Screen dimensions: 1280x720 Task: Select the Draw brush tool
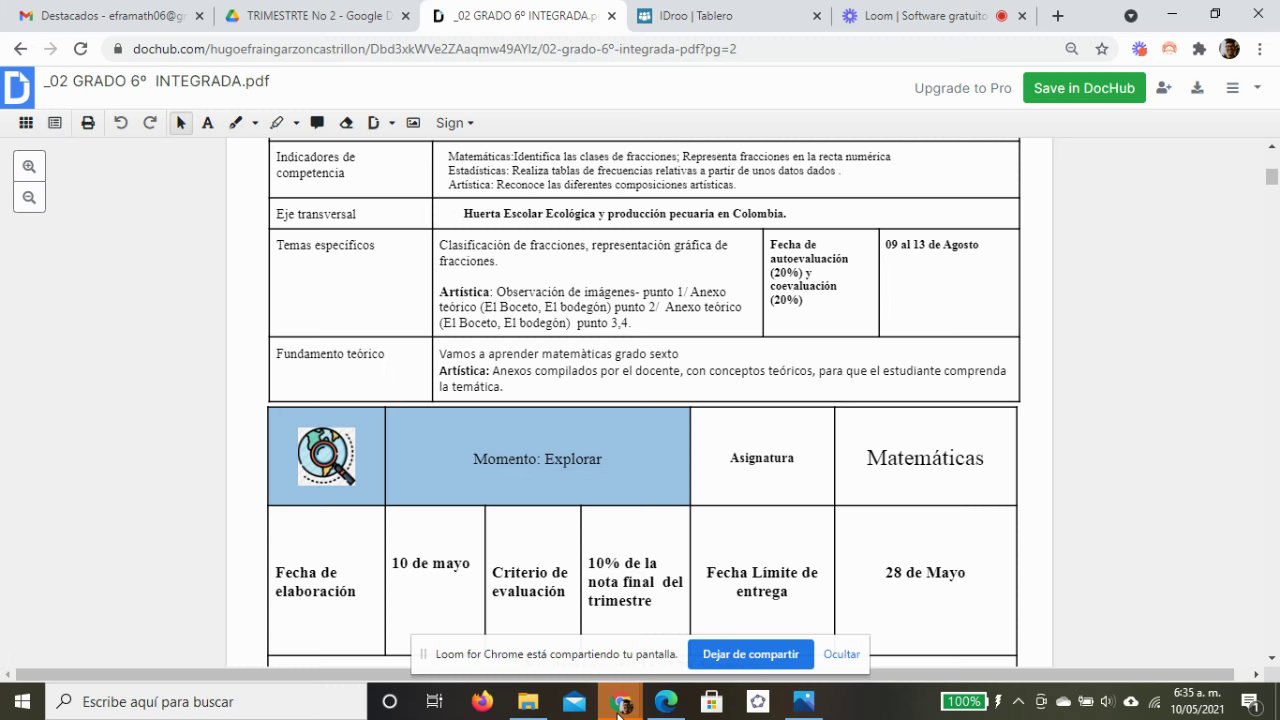[236, 123]
